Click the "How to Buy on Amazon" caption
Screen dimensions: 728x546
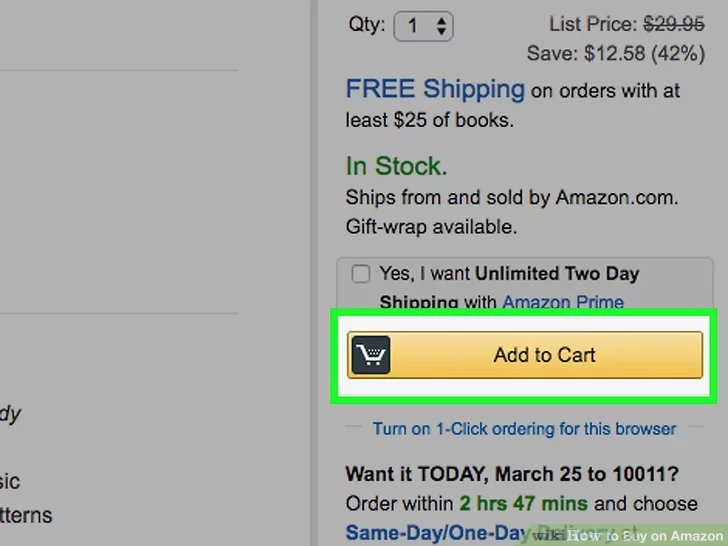645,536
